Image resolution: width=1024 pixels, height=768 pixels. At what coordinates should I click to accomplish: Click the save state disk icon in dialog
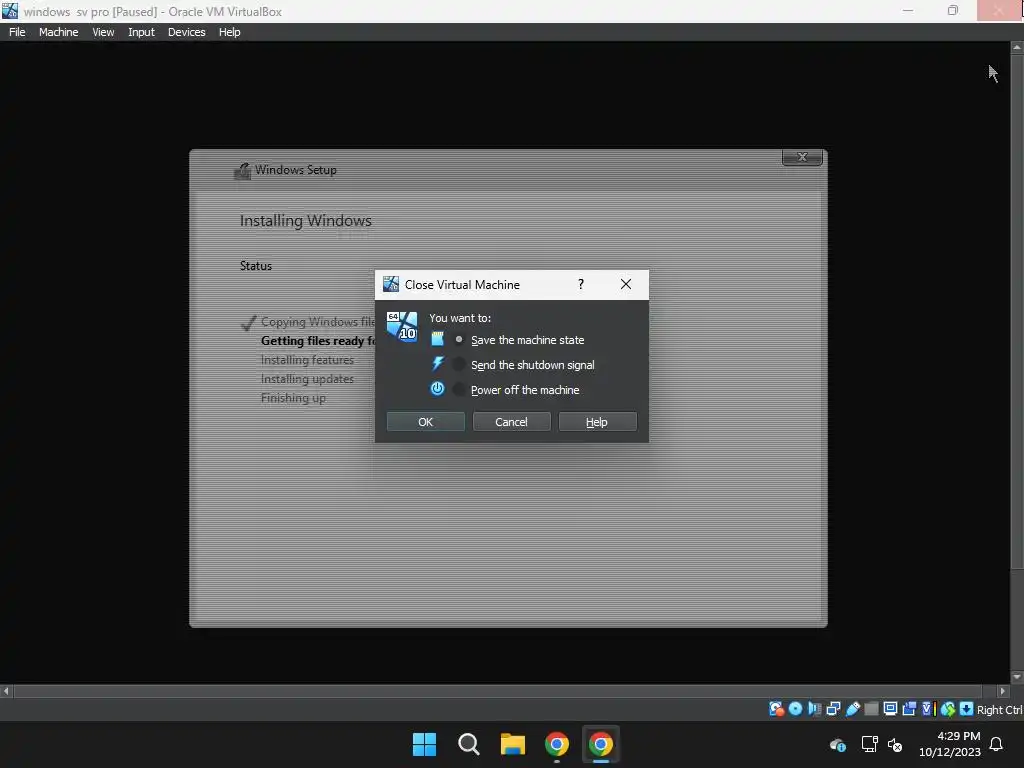tap(438, 339)
